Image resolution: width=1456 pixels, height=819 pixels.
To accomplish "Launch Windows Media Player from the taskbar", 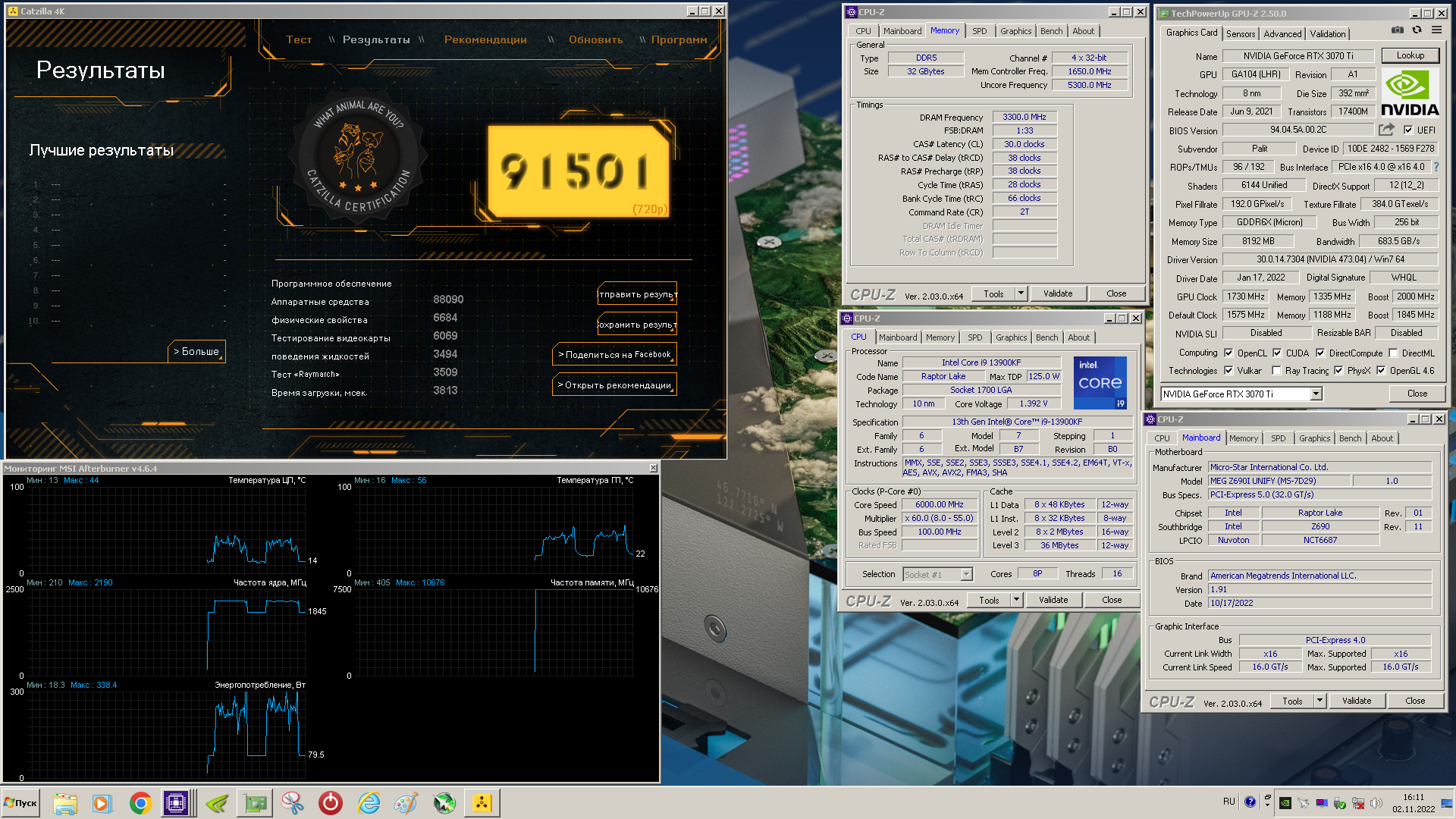I will (102, 803).
